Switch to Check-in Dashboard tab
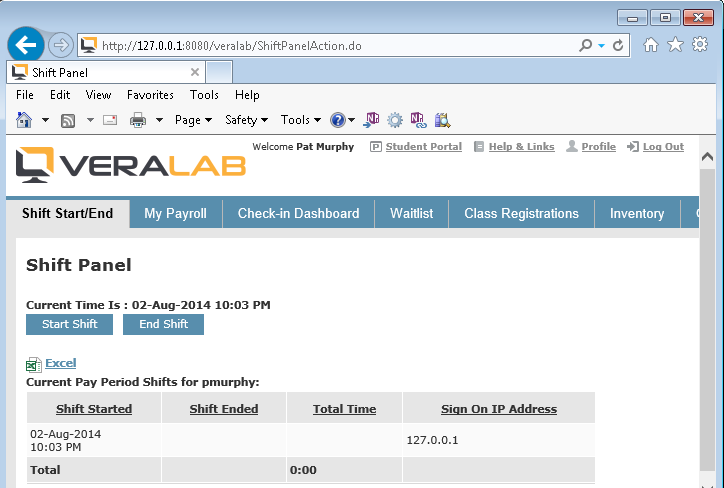Screen dimensions: 724x488 [x=298, y=213]
